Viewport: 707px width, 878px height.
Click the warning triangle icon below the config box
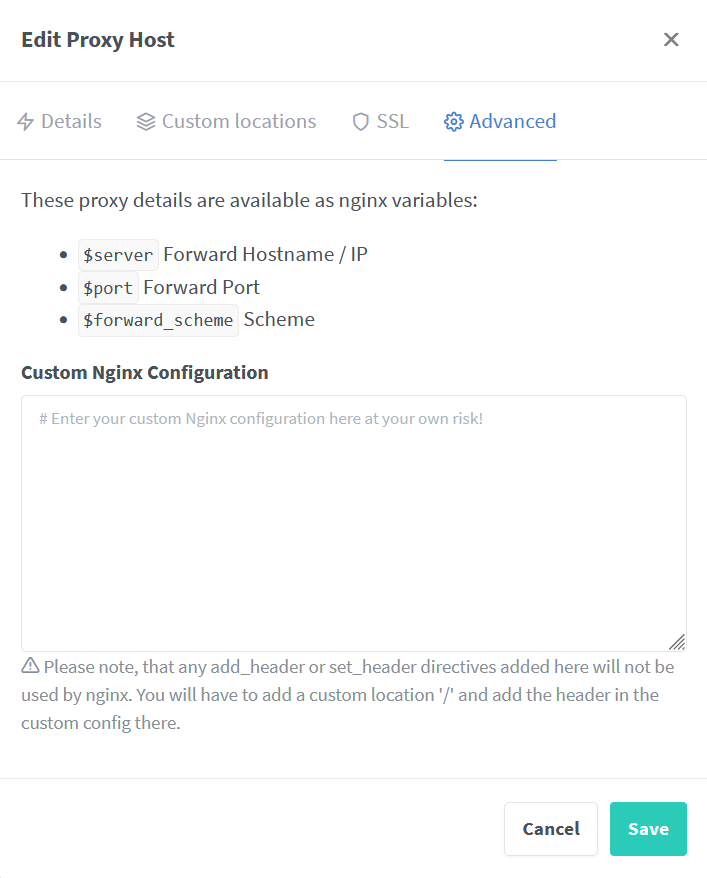click(28, 666)
